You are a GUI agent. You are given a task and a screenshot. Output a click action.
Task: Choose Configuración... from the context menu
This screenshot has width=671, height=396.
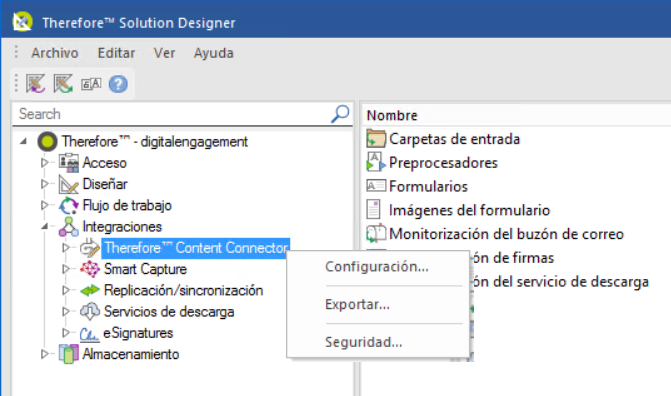[x=377, y=267]
